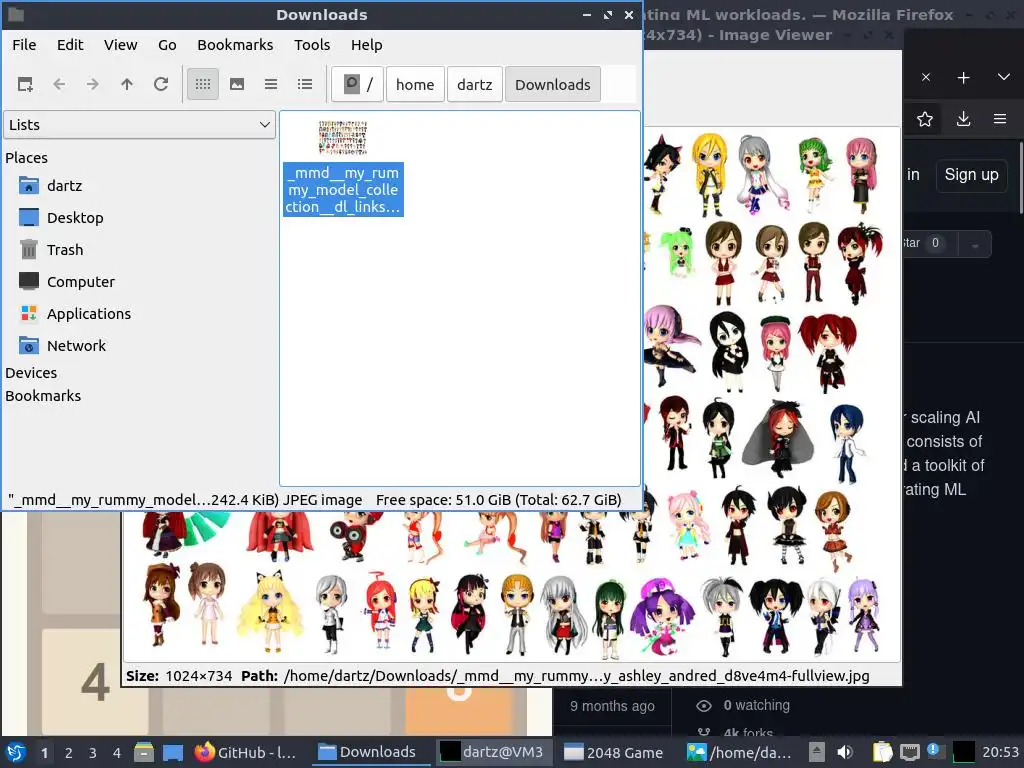Open Applications in Places sidebar
Image resolution: width=1024 pixels, height=768 pixels.
[x=89, y=314]
